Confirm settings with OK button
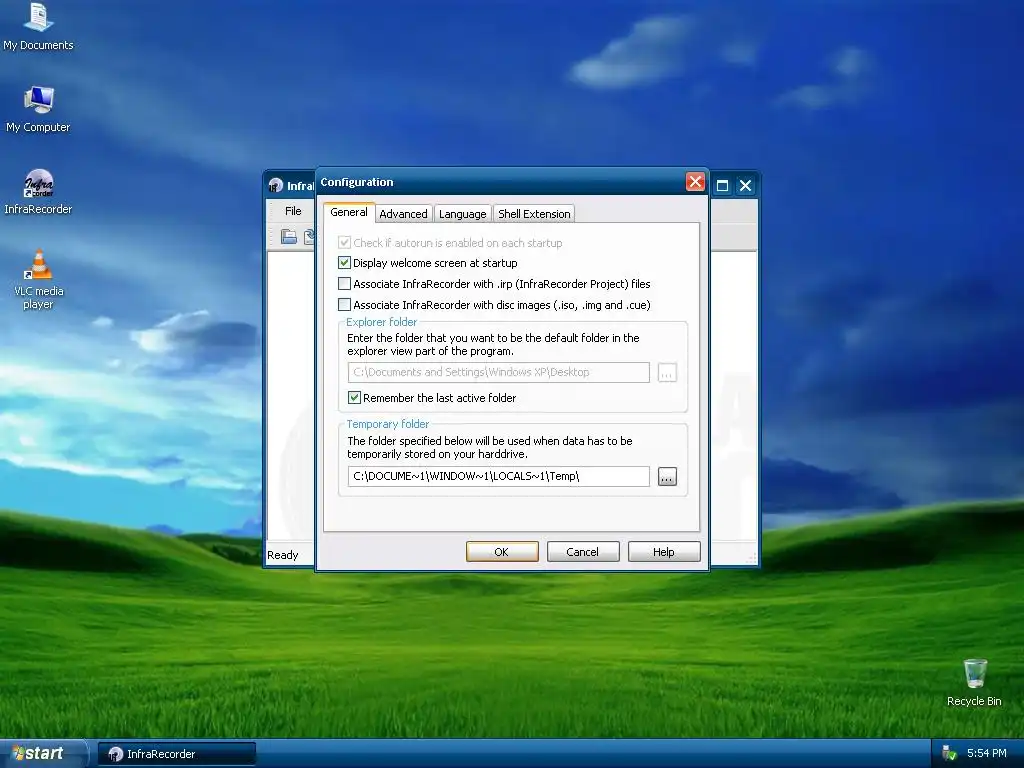This screenshot has height=768, width=1024. coord(502,552)
